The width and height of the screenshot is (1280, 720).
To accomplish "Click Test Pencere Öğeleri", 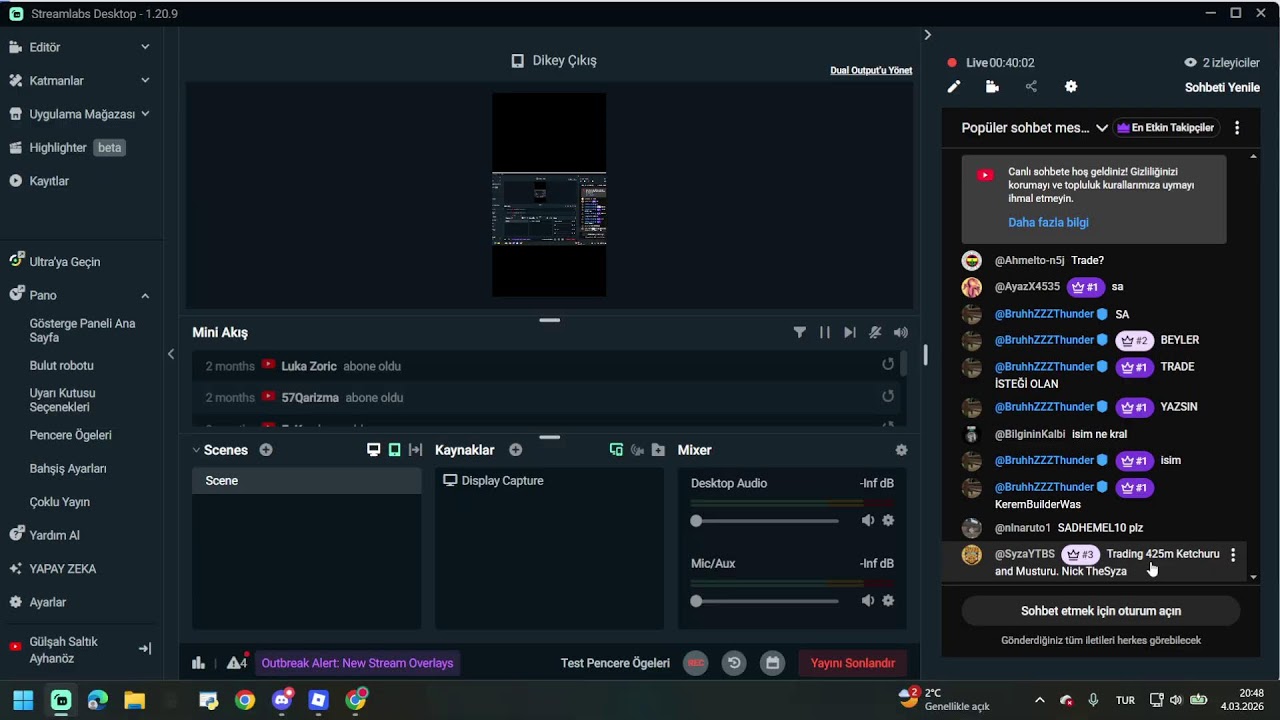I will point(615,663).
